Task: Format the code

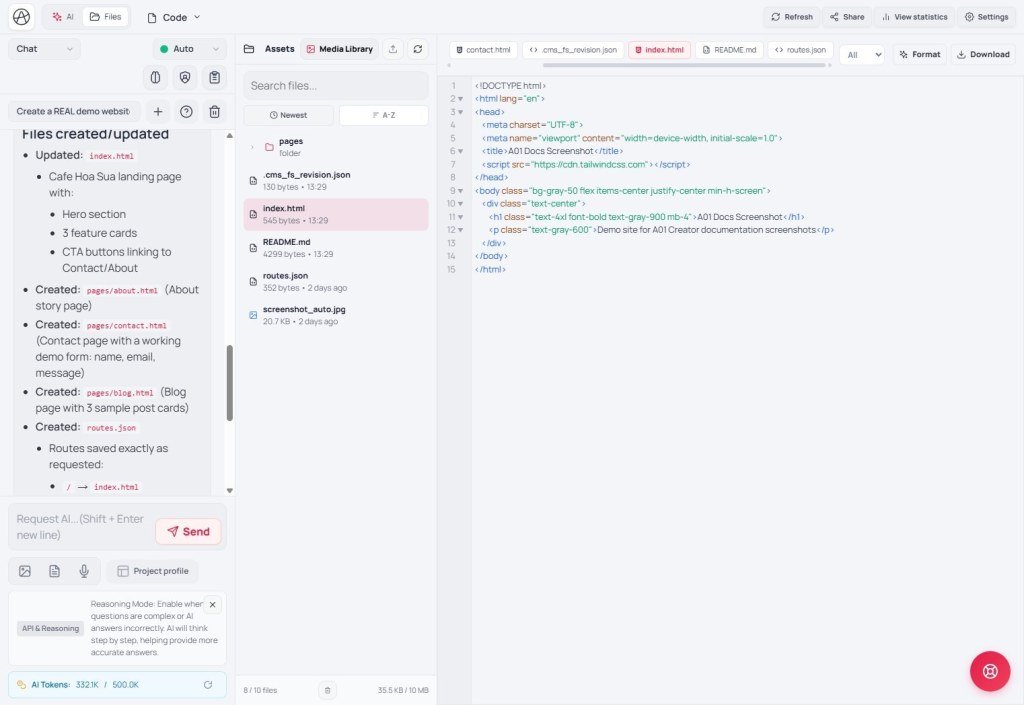Action: (x=920, y=55)
